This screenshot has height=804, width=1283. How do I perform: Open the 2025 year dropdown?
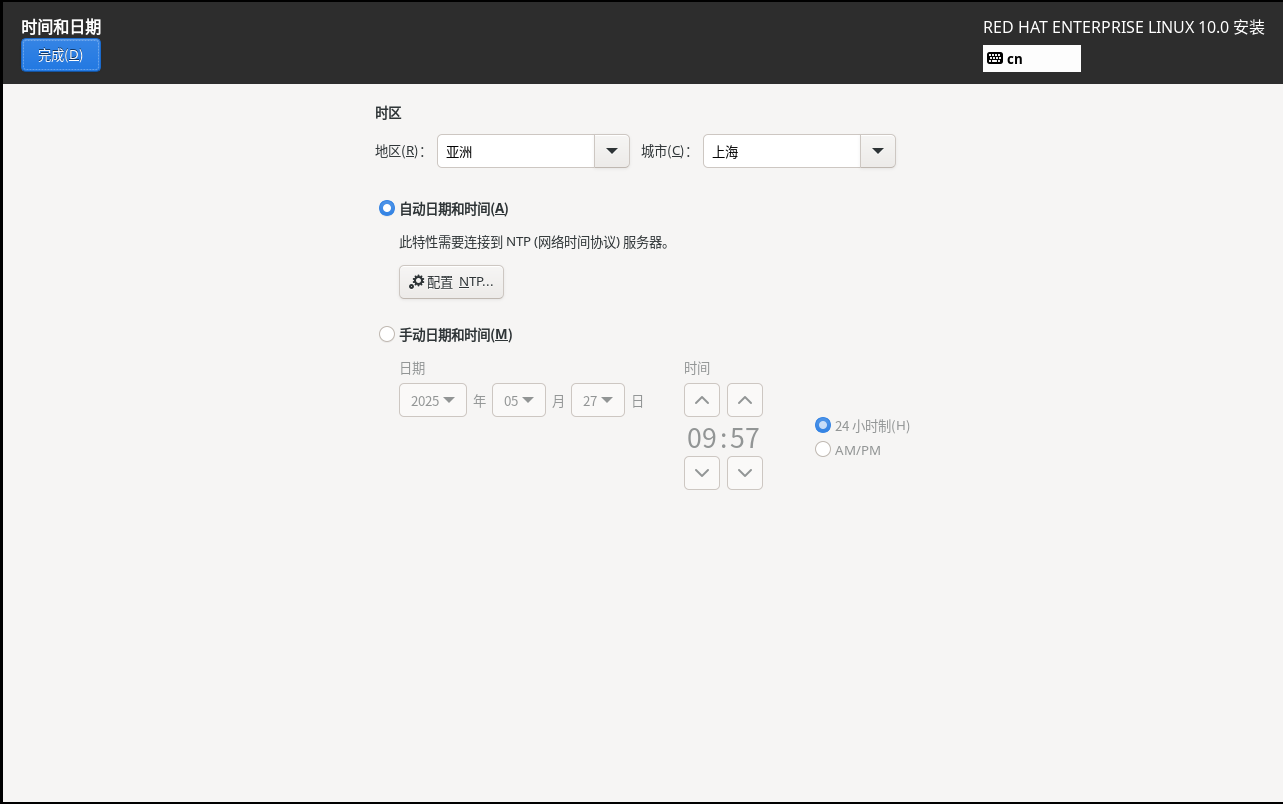pyautogui.click(x=433, y=400)
